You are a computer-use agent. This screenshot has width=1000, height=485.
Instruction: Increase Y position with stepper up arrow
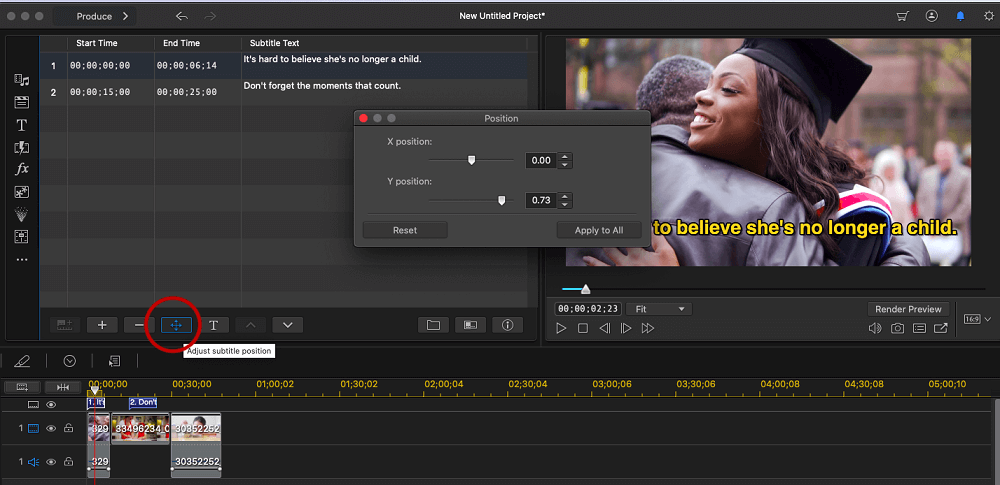pyautogui.click(x=564, y=197)
